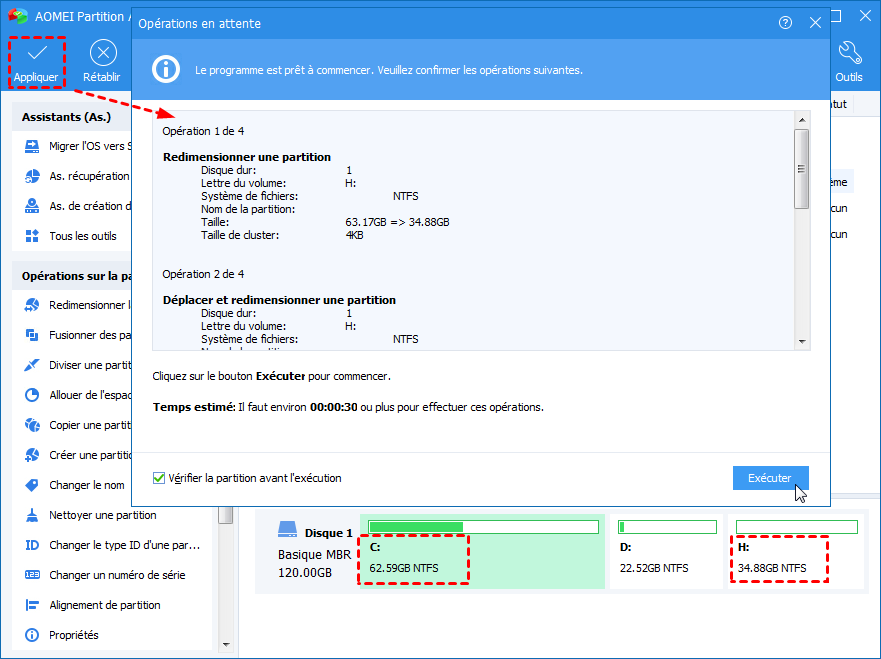Click the Rétablir toolbar icon
The width and height of the screenshot is (881, 659).
tap(103, 53)
